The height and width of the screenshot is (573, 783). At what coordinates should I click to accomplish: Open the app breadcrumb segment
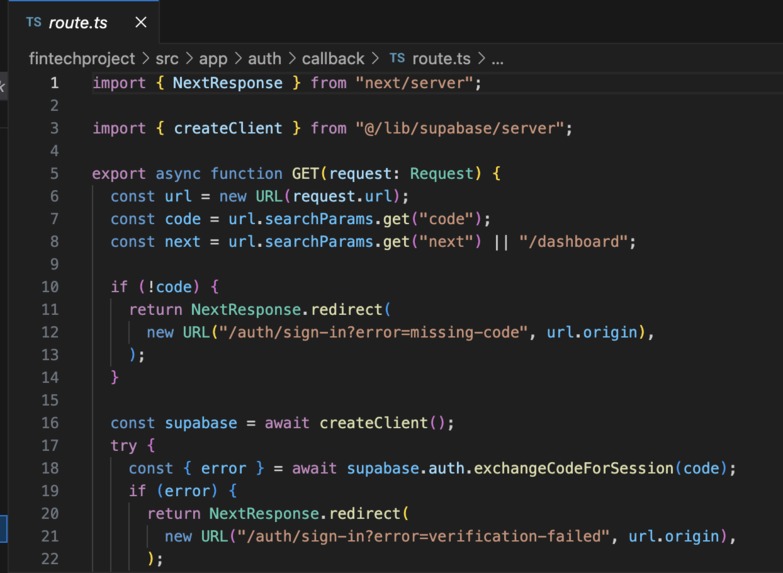click(x=213, y=59)
